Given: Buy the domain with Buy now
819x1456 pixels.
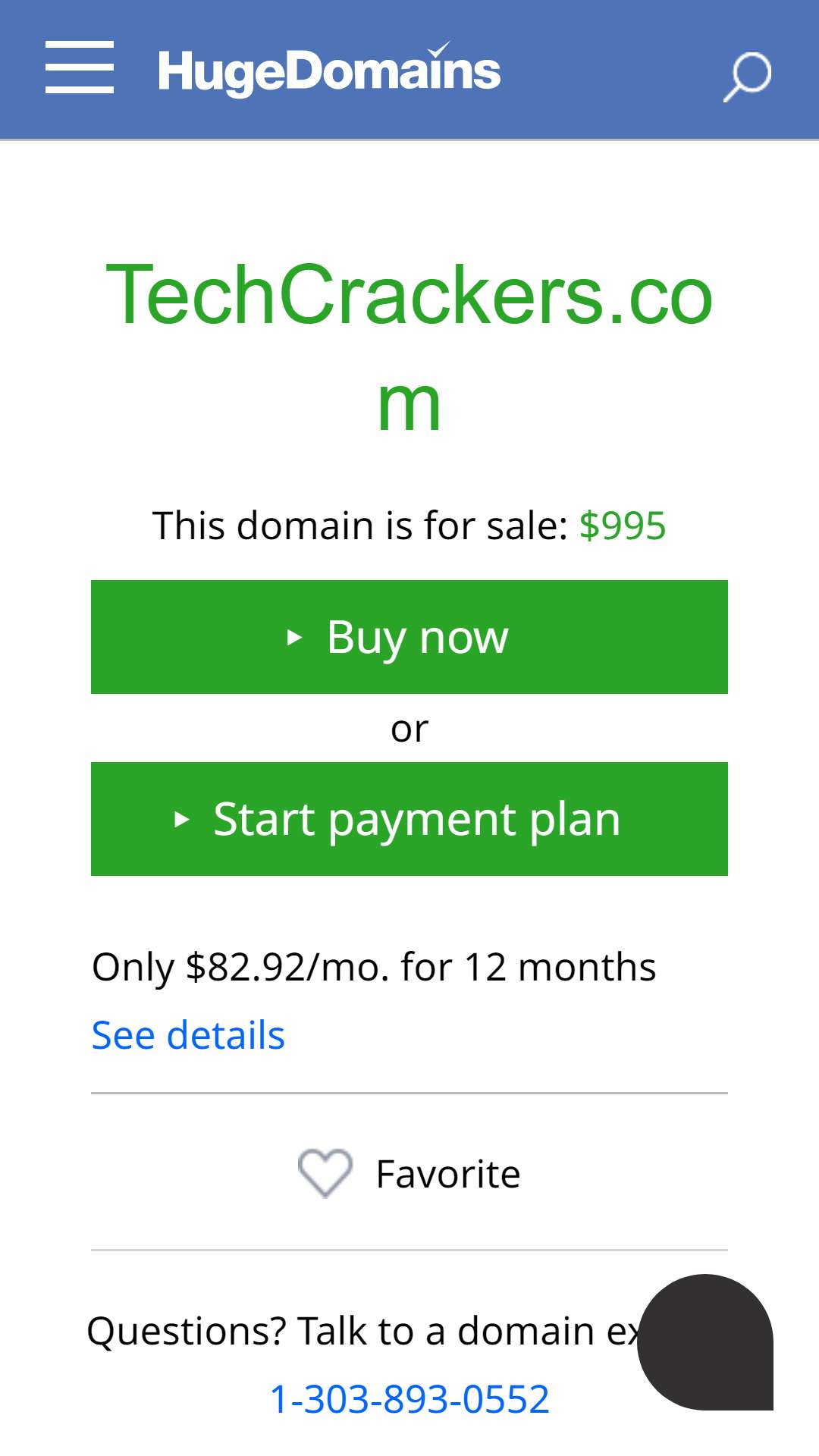Looking at the screenshot, I should coord(409,637).
